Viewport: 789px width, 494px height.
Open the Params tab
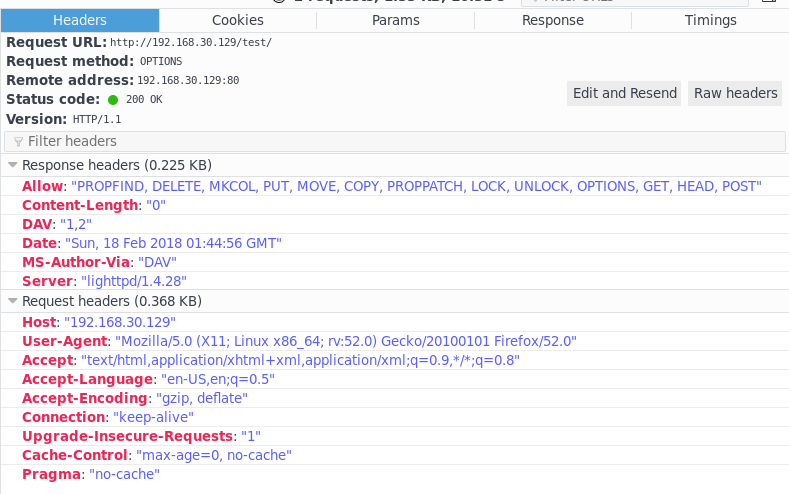[395, 20]
